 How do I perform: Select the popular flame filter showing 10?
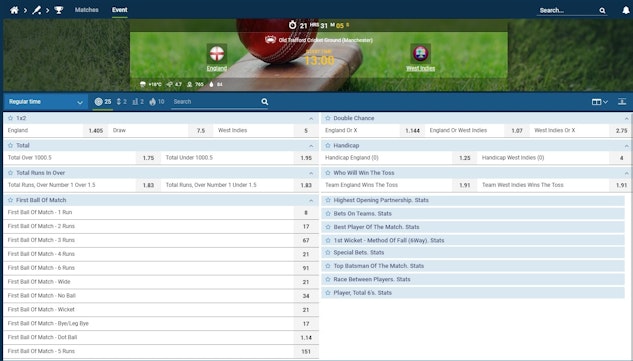pos(157,102)
